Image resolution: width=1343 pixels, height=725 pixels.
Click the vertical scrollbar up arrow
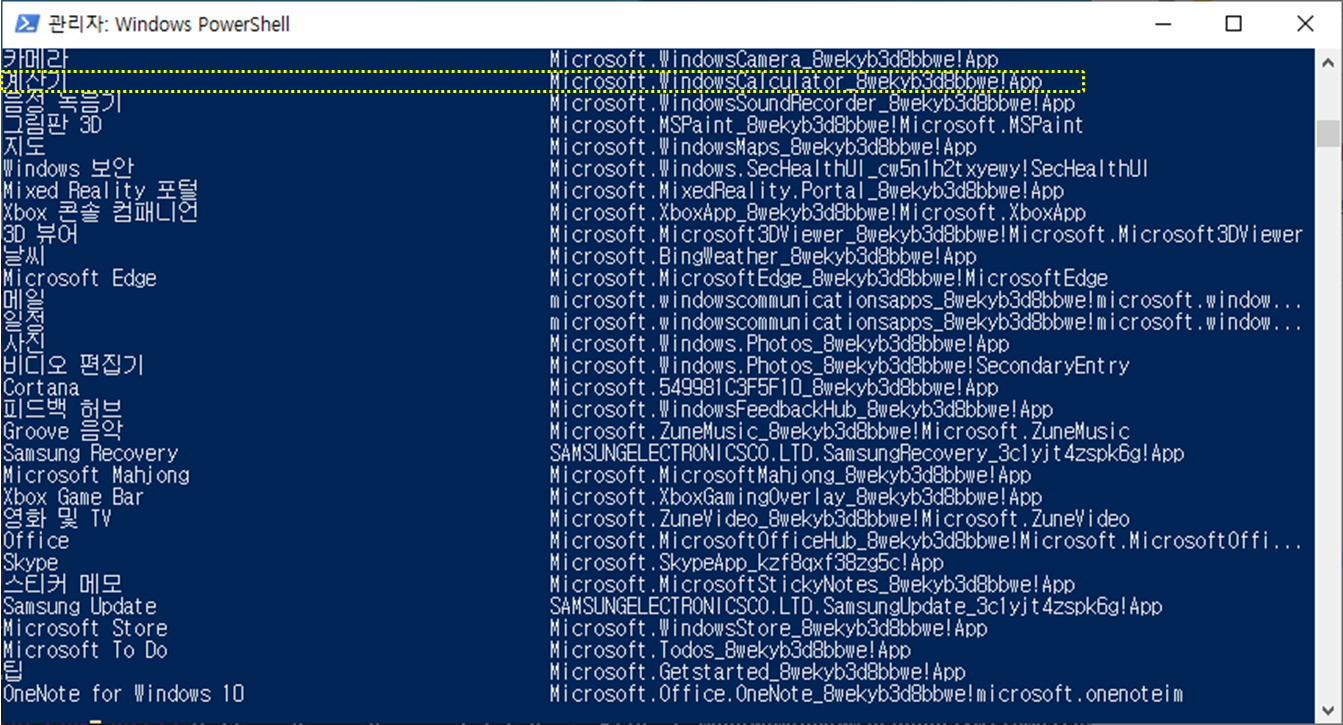coord(1327,60)
